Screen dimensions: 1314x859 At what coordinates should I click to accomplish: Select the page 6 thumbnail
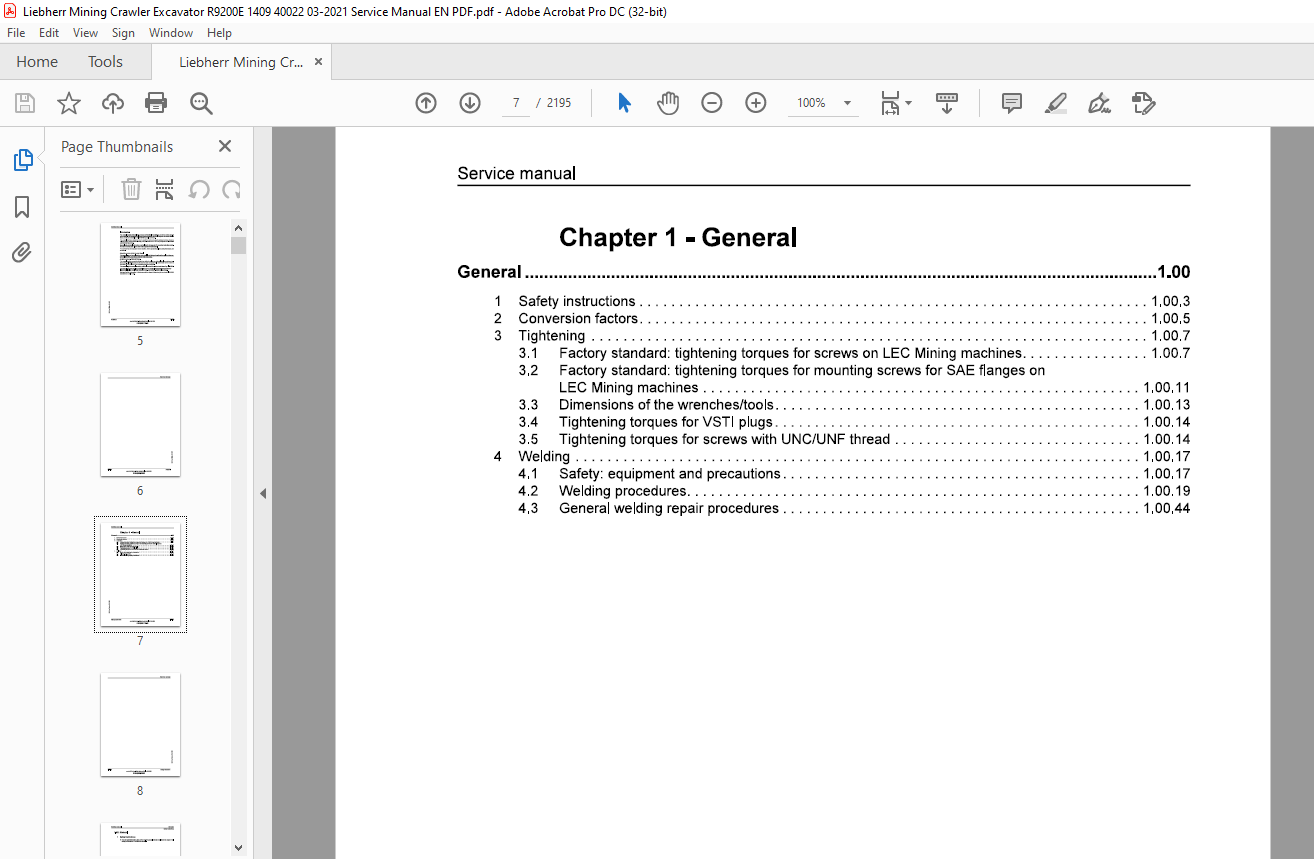140,425
